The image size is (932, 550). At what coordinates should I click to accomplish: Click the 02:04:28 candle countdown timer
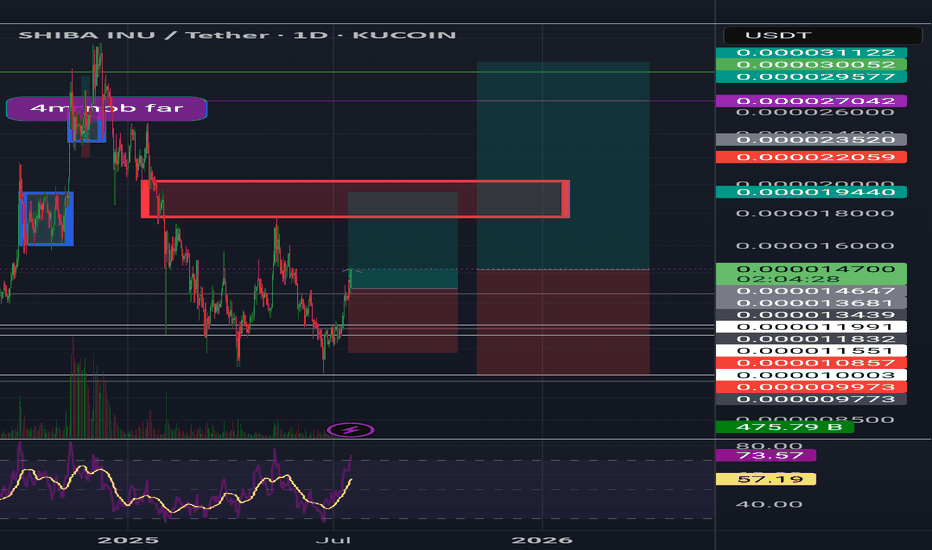pos(788,279)
